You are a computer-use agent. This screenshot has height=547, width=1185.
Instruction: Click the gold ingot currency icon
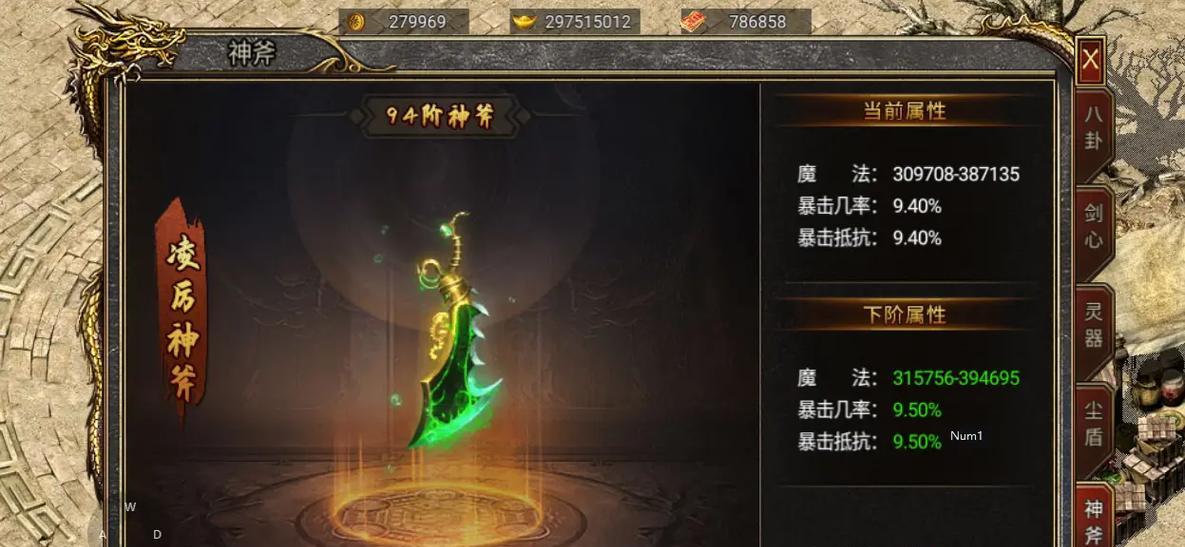524,22
